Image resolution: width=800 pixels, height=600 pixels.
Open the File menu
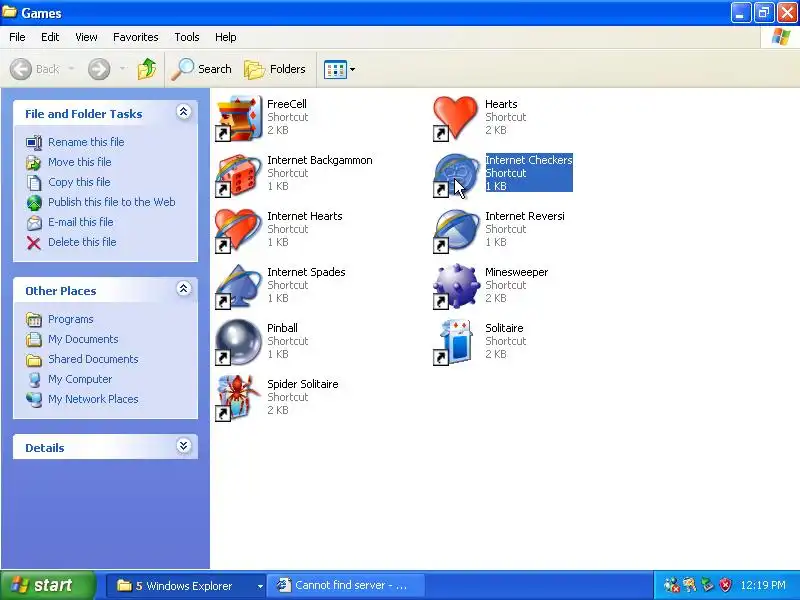[x=17, y=37]
